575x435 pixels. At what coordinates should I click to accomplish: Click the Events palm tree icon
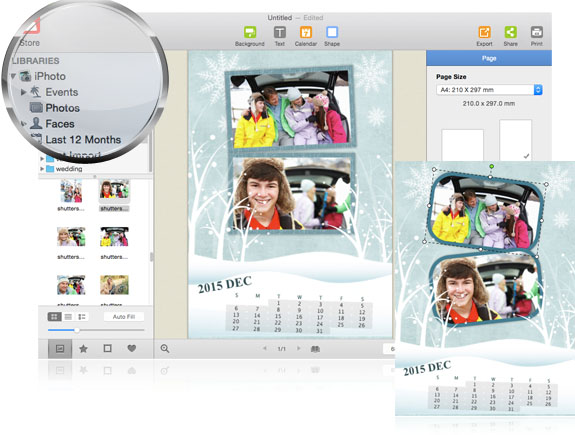36,92
